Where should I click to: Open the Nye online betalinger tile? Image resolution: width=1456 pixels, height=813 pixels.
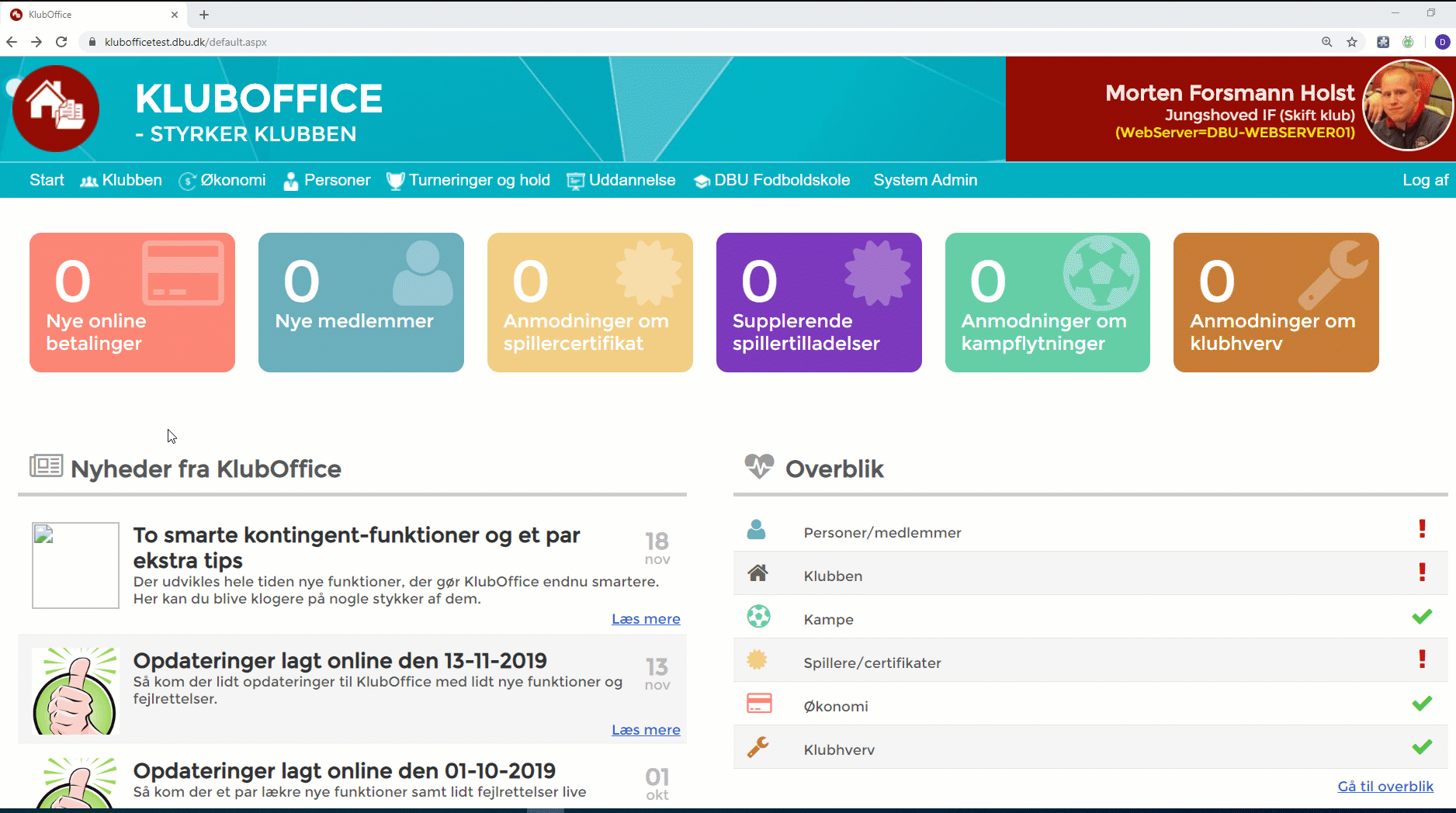pos(132,303)
